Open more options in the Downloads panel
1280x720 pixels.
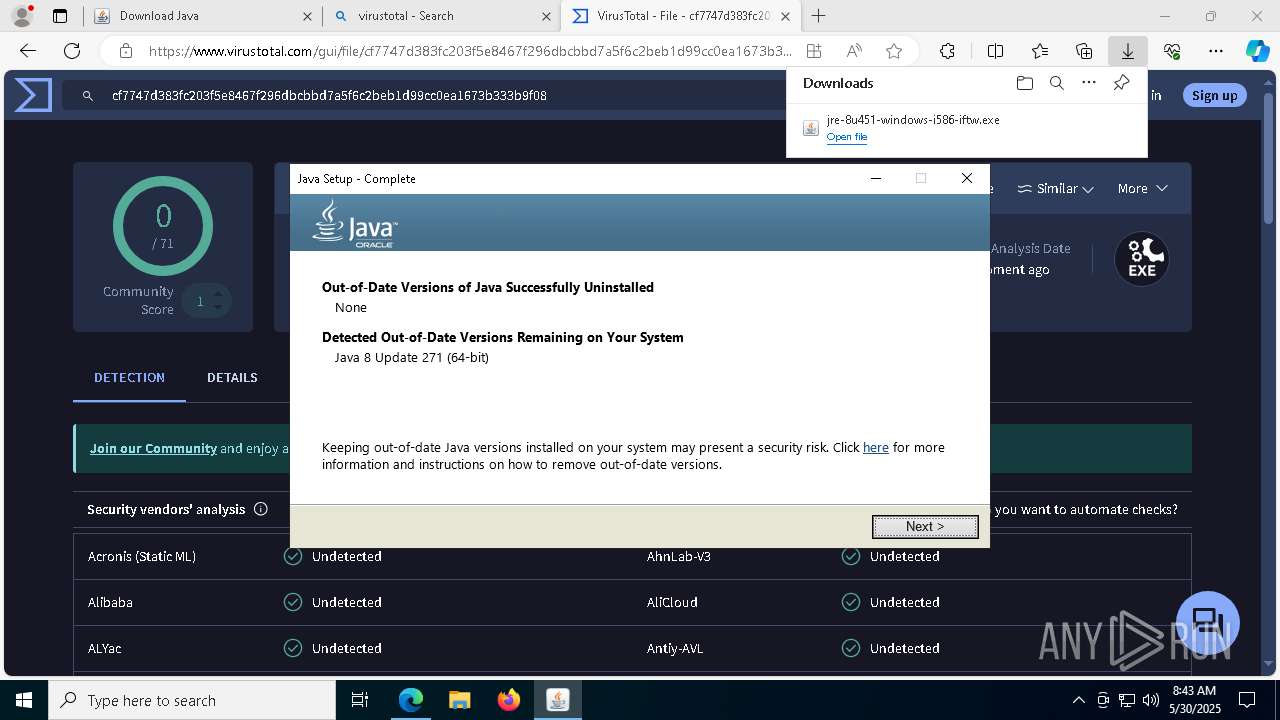[1088, 83]
